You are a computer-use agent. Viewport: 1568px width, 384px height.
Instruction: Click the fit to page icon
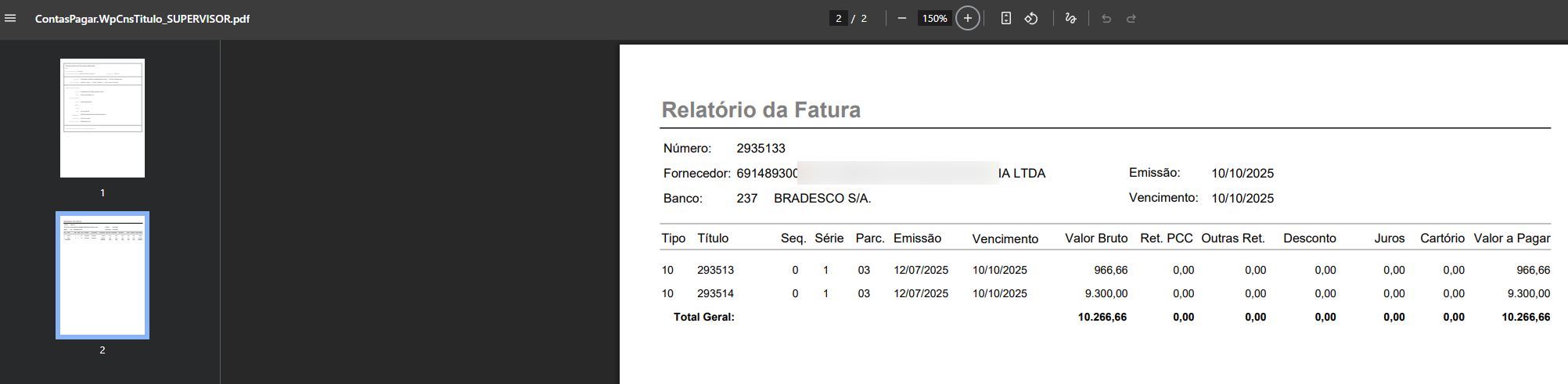[1006, 18]
